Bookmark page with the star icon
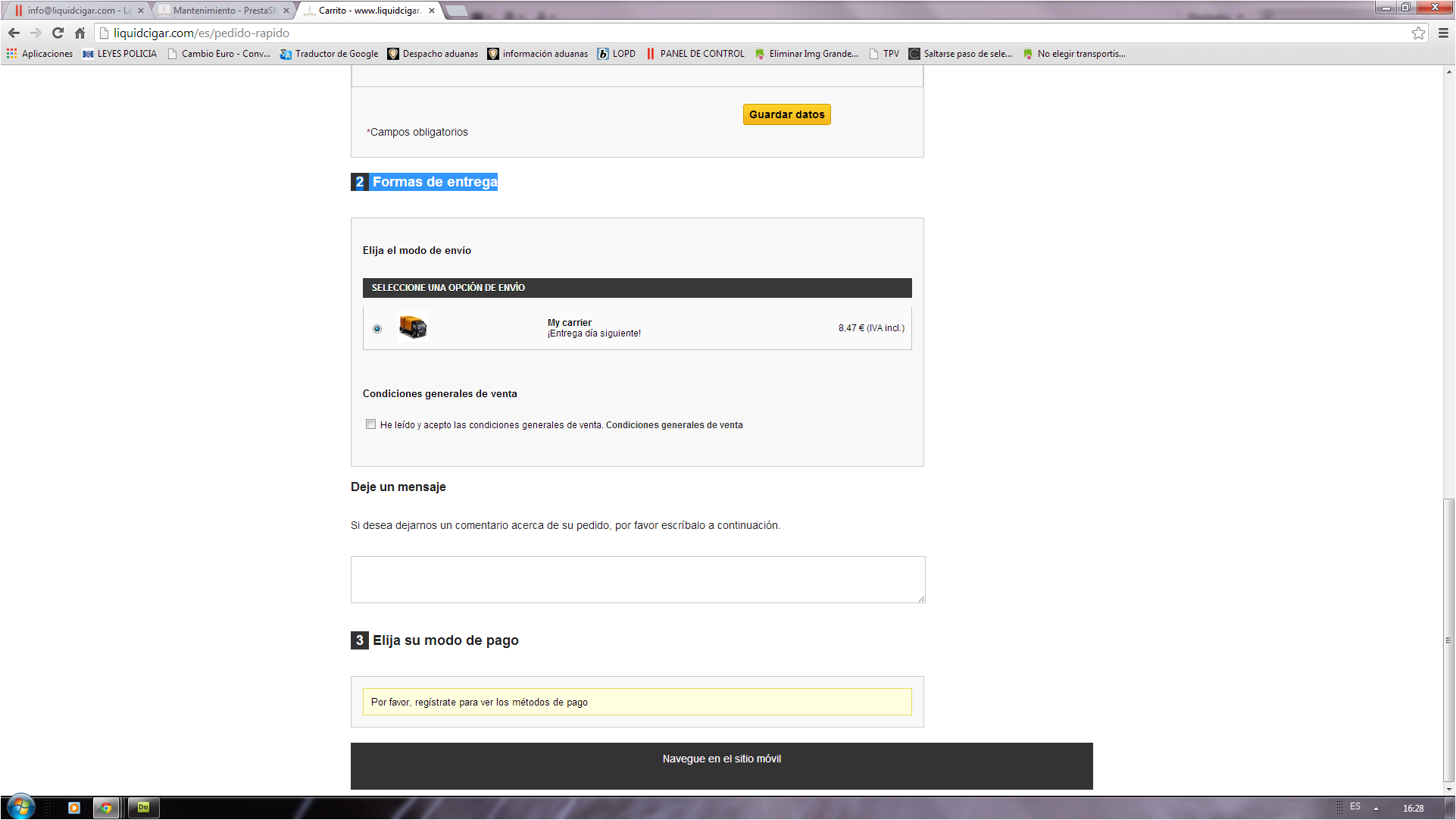Screen dimensions: 1456x820 pos(1418,33)
